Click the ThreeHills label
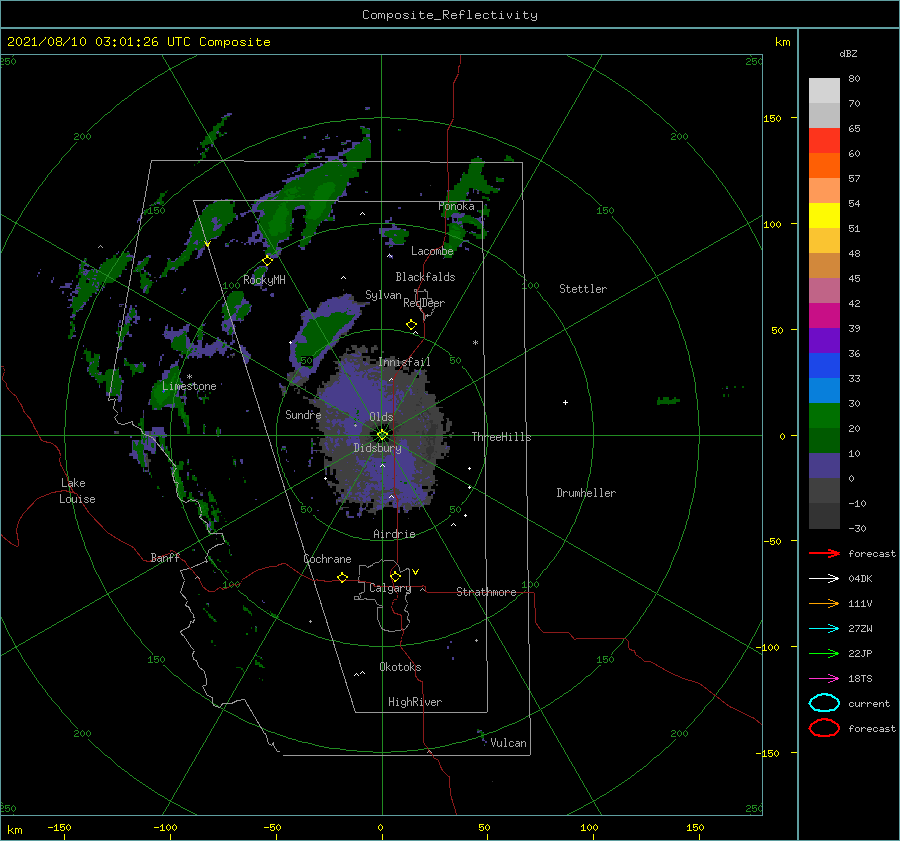 tap(502, 437)
